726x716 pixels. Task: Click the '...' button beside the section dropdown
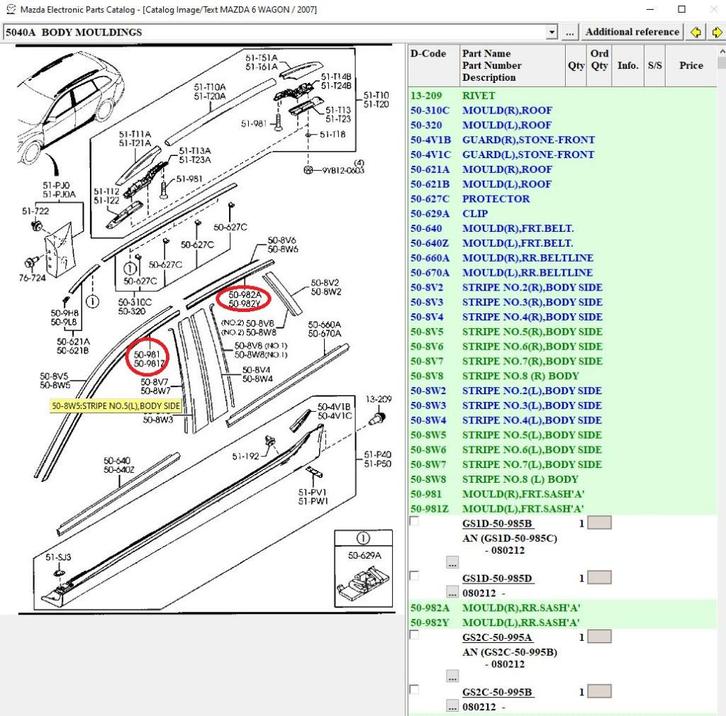[x=570, y=32]
